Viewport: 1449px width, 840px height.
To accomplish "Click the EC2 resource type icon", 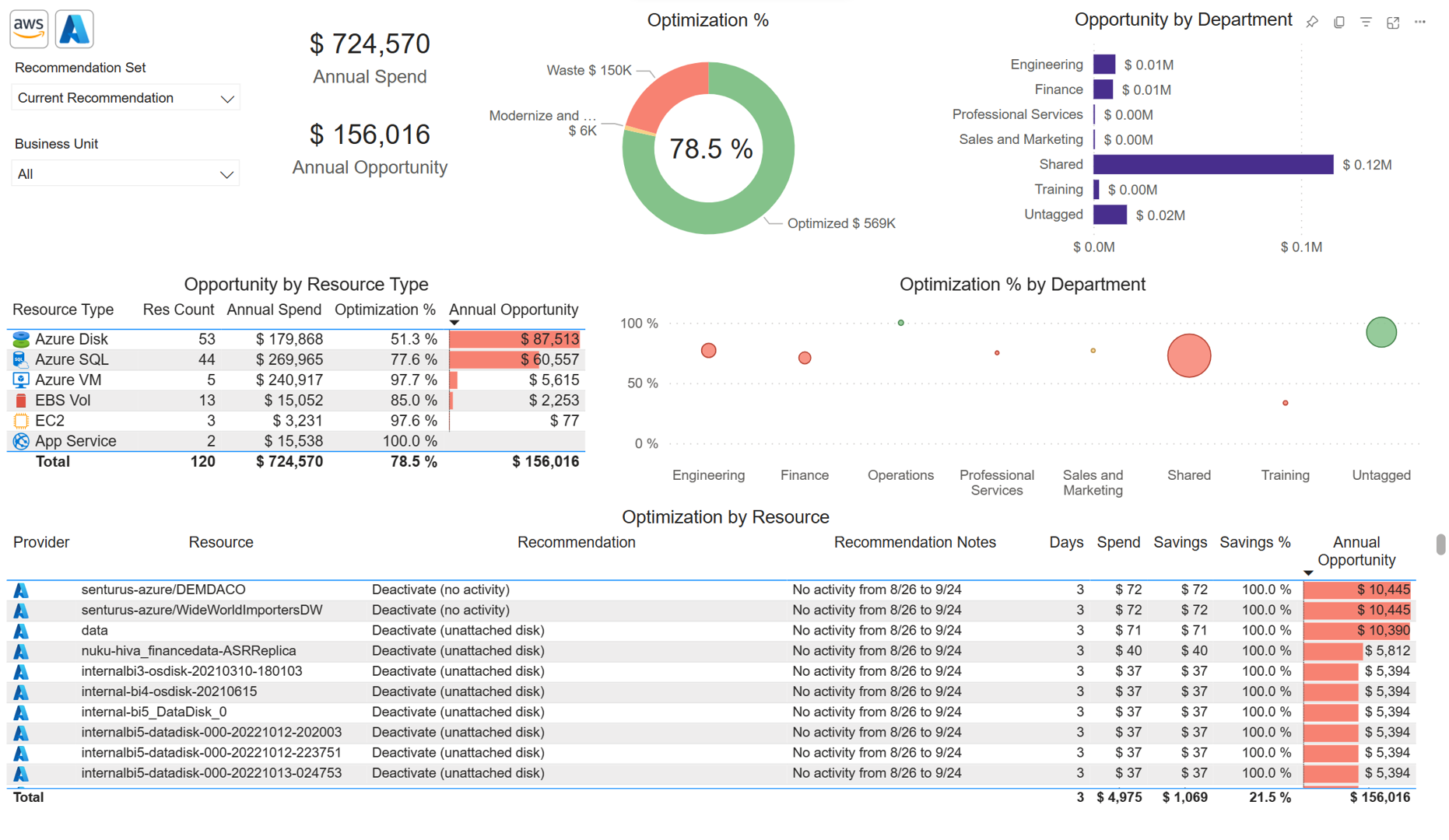I will [x=20, y=420].
